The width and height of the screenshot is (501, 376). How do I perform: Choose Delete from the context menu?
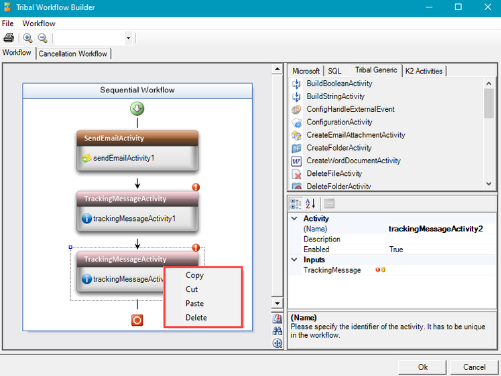click(196, 318)
